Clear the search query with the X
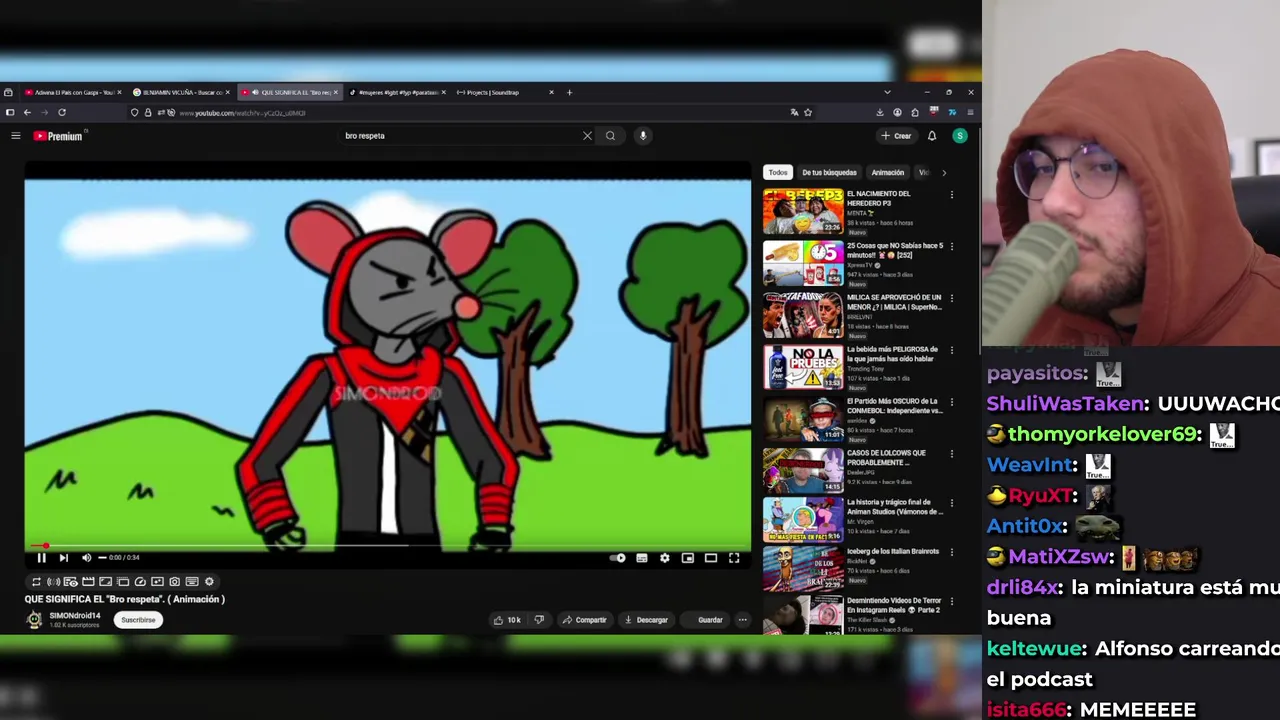1280x720 pixels. [587, 136]
